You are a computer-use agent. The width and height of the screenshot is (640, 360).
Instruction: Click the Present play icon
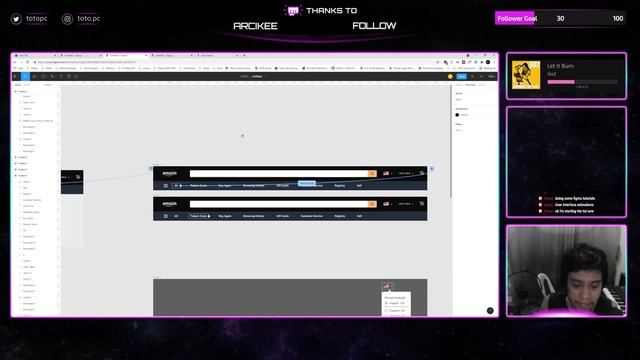click(x=473, y=76)
